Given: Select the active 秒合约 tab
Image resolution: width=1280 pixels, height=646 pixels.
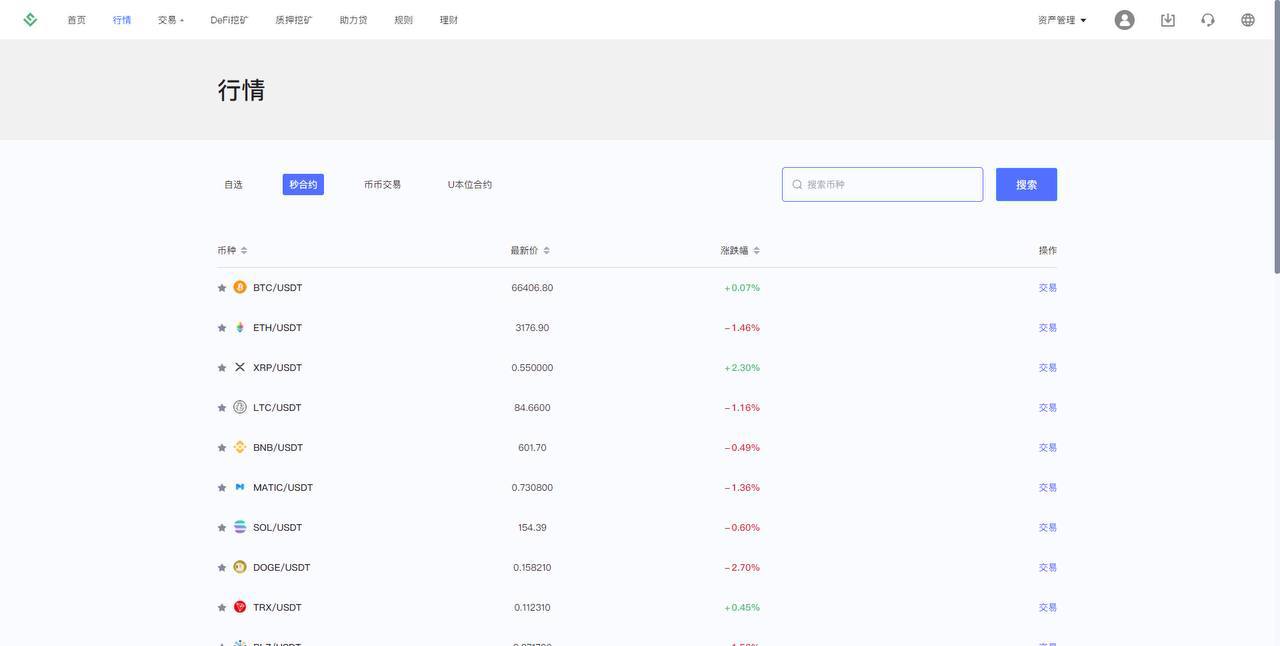Looking at the screenshot, I should pos(303,182).
